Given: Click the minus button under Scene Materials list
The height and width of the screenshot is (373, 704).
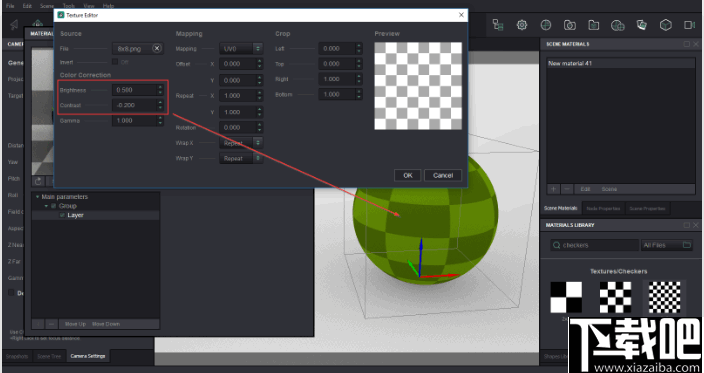Looking at the screenshot, I should pos(567,189).
